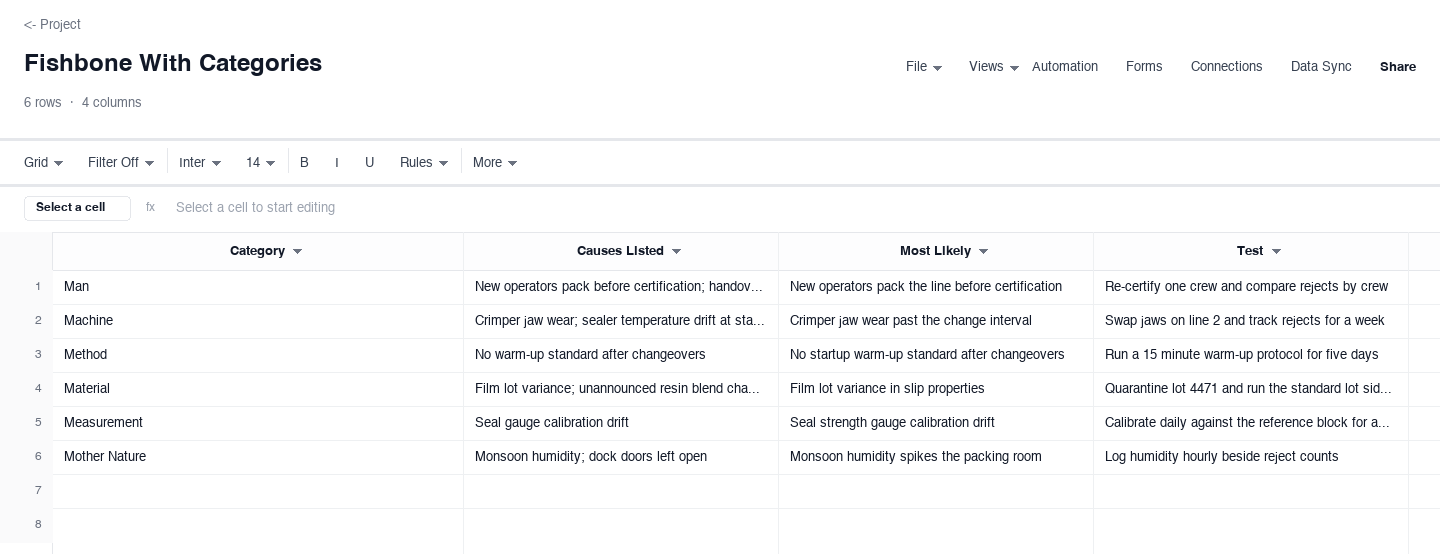Open Data Sync from the top menu

pyautogui.click(x=1321, y=67)
